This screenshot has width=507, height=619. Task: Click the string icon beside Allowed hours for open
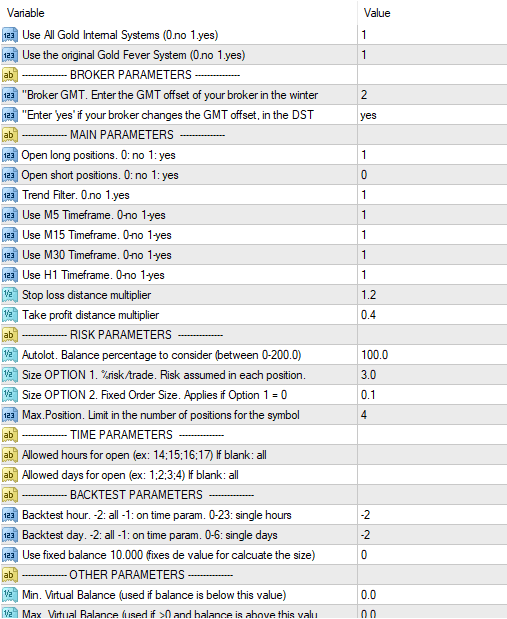9,455
